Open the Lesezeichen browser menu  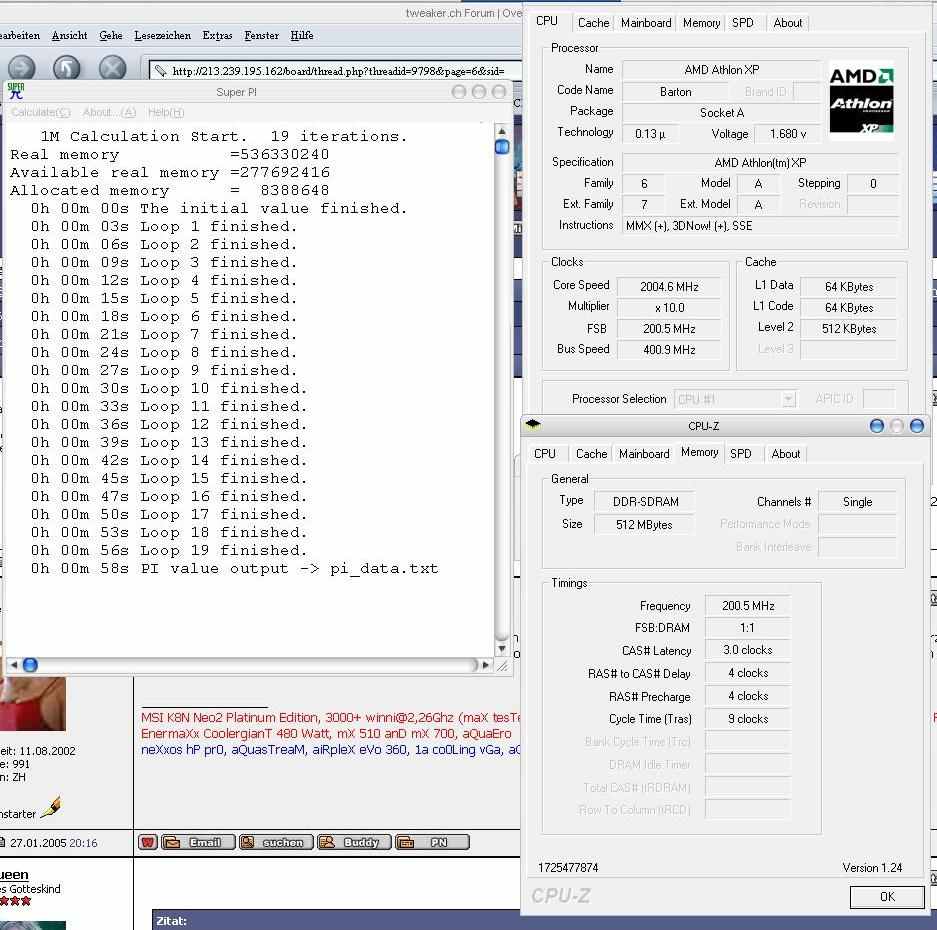click(162, 35)
